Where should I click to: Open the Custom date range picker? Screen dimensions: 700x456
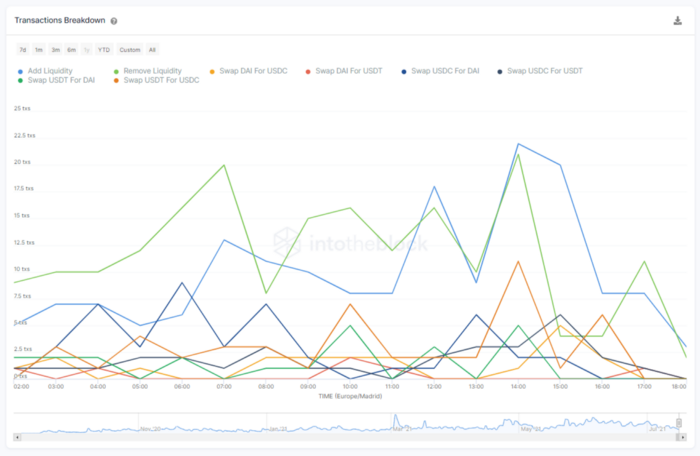point(129,49)
